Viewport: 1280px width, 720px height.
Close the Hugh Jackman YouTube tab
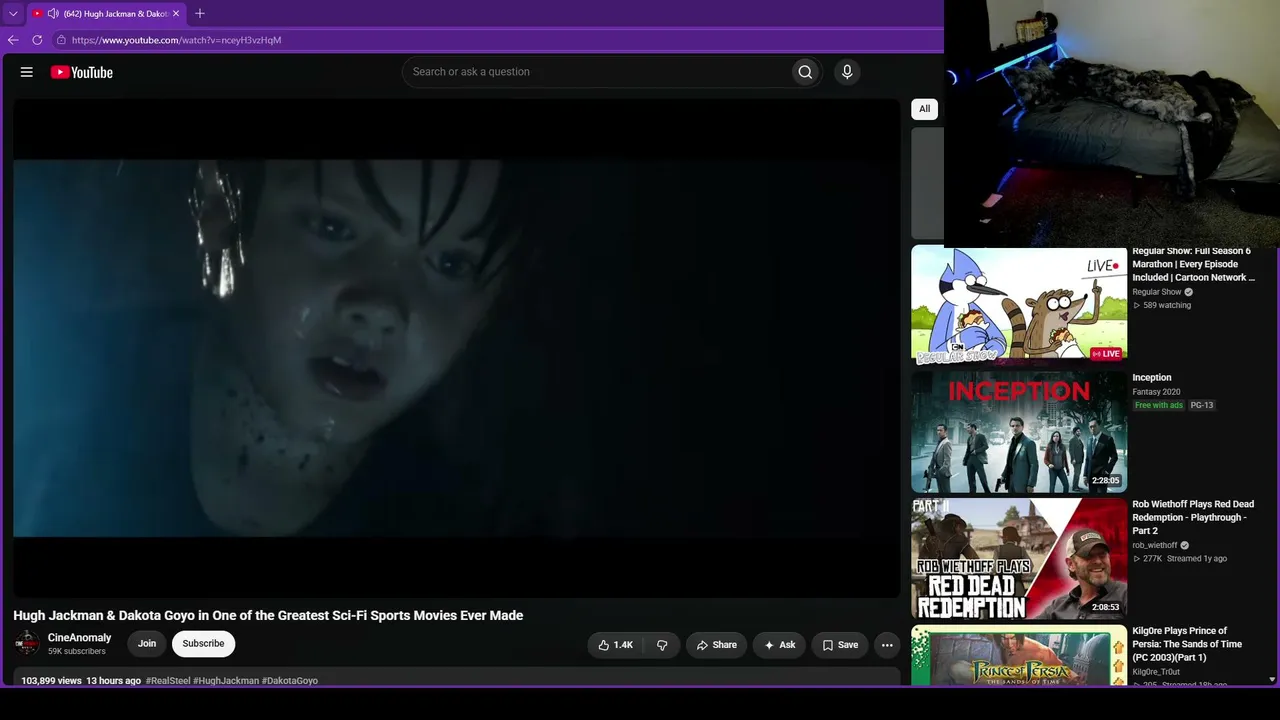[x=177, y=14]
